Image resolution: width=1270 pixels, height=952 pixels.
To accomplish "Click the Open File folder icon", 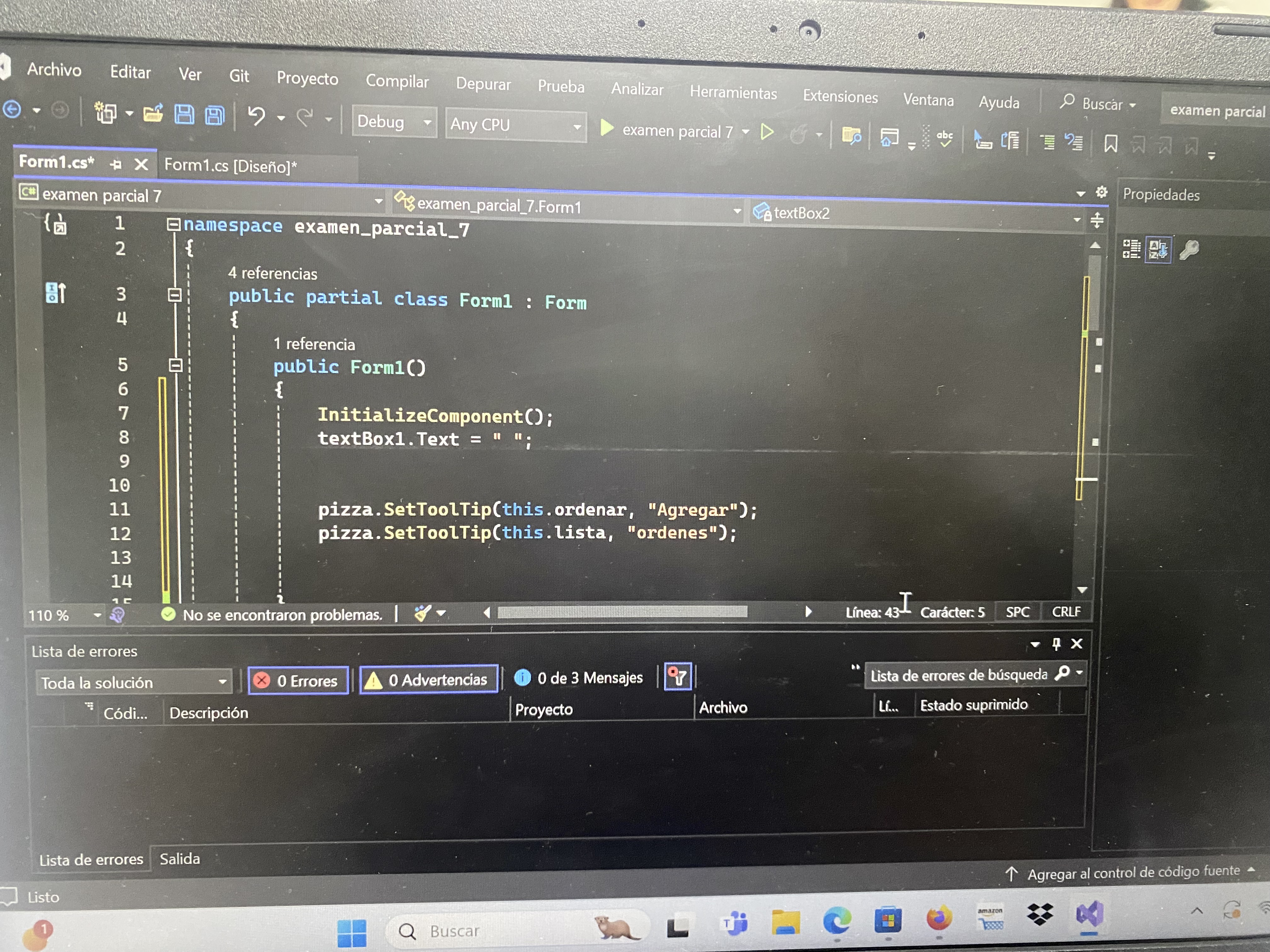I will [x=153, y=114].
